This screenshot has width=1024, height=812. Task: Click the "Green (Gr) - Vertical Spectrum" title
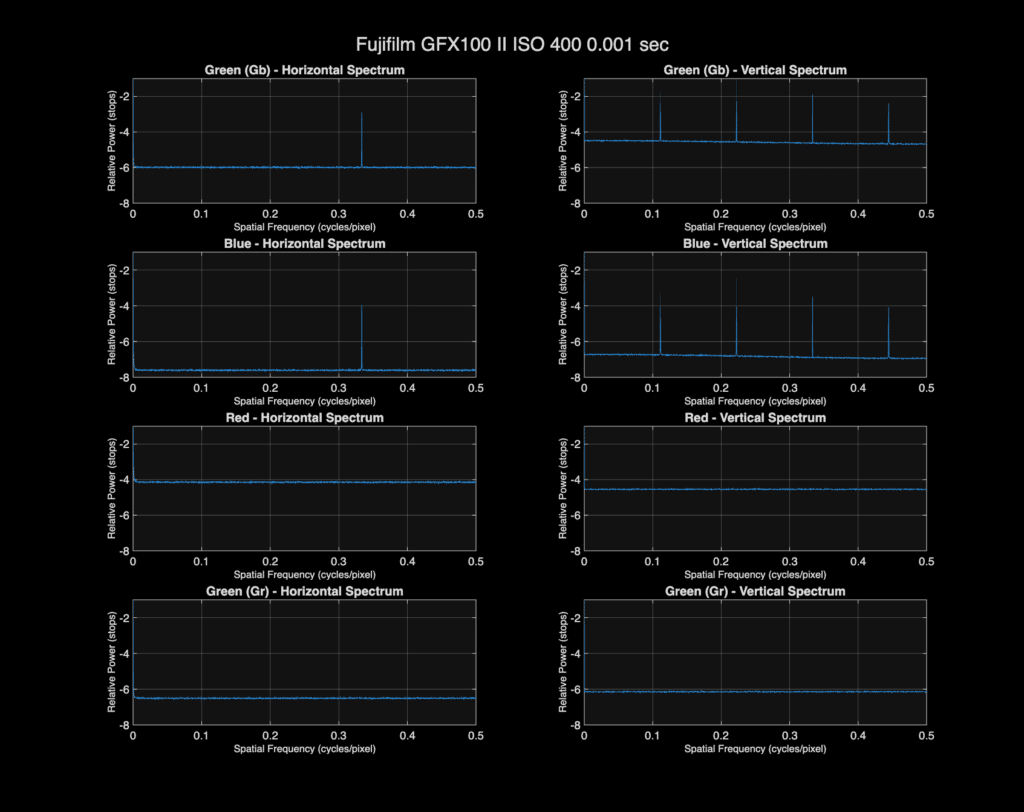coord(755,591)
